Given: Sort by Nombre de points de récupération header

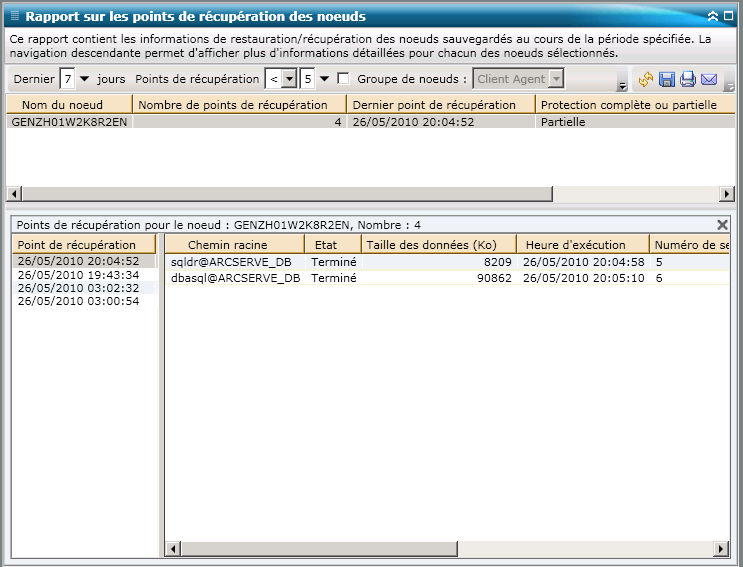Looking at the screenshot, I should pyautogui.click(x=240, y=105).
